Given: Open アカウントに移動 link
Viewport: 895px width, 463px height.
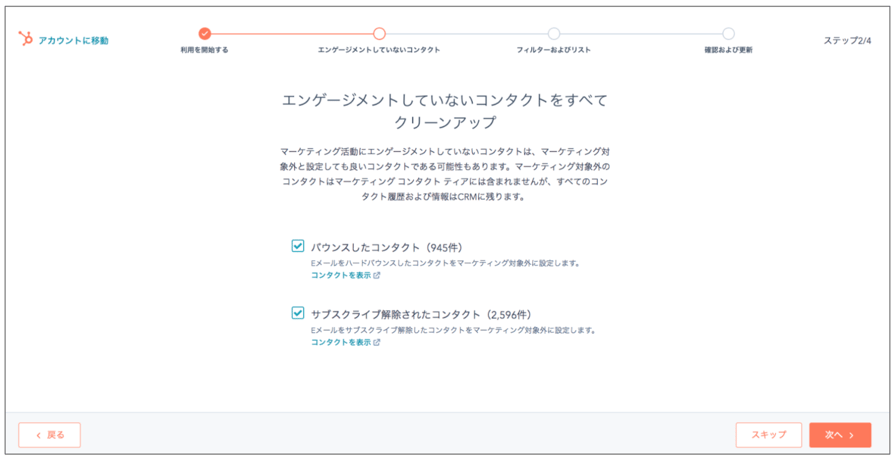Looking at the screenshot, I should (x=73, y=41).
